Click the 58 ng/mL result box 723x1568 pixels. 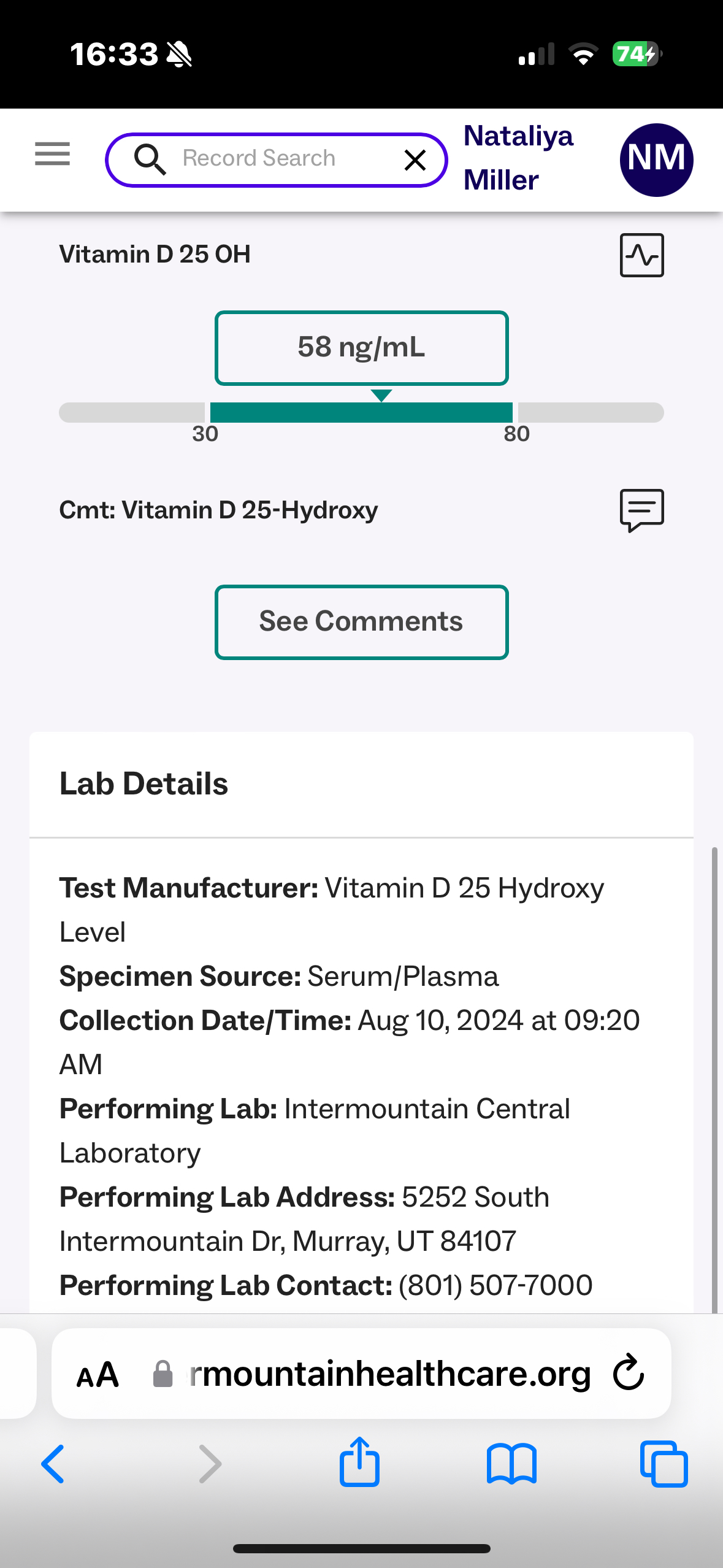tap(361, 348)
